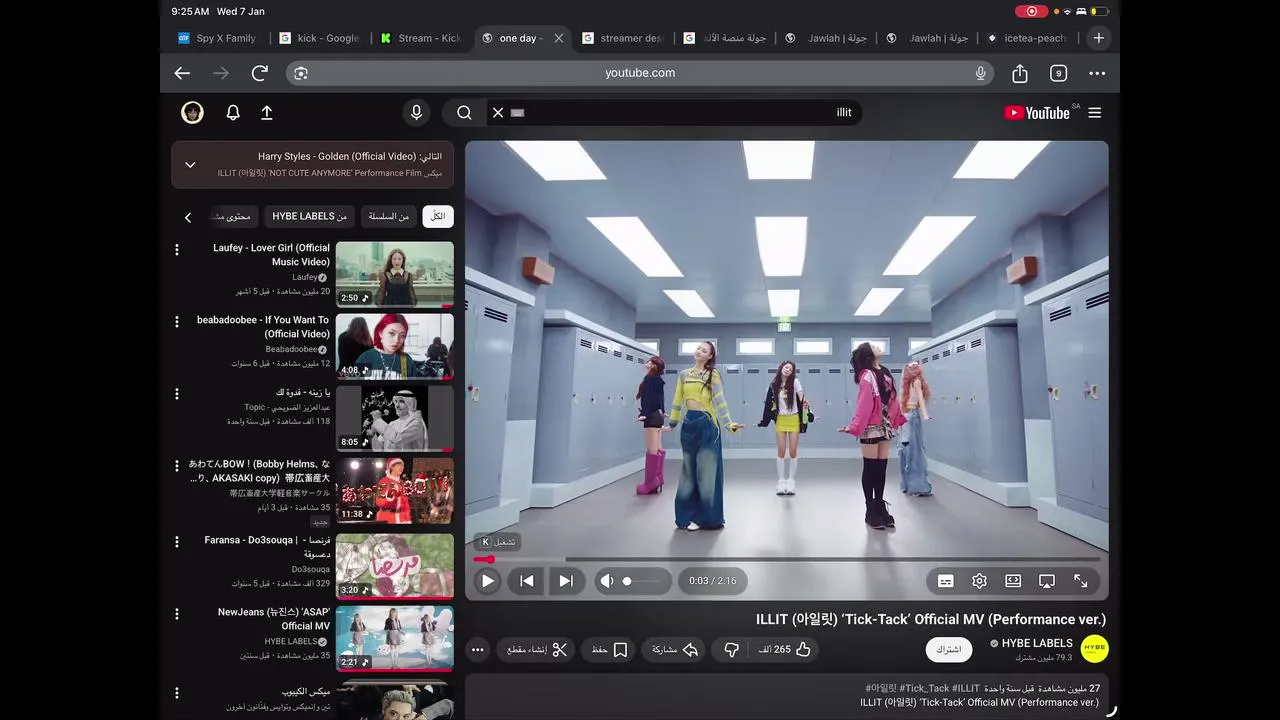Start YouTube voice search microphone
The height and width of the screenshot is (720, 1280).
coord(416,113)
